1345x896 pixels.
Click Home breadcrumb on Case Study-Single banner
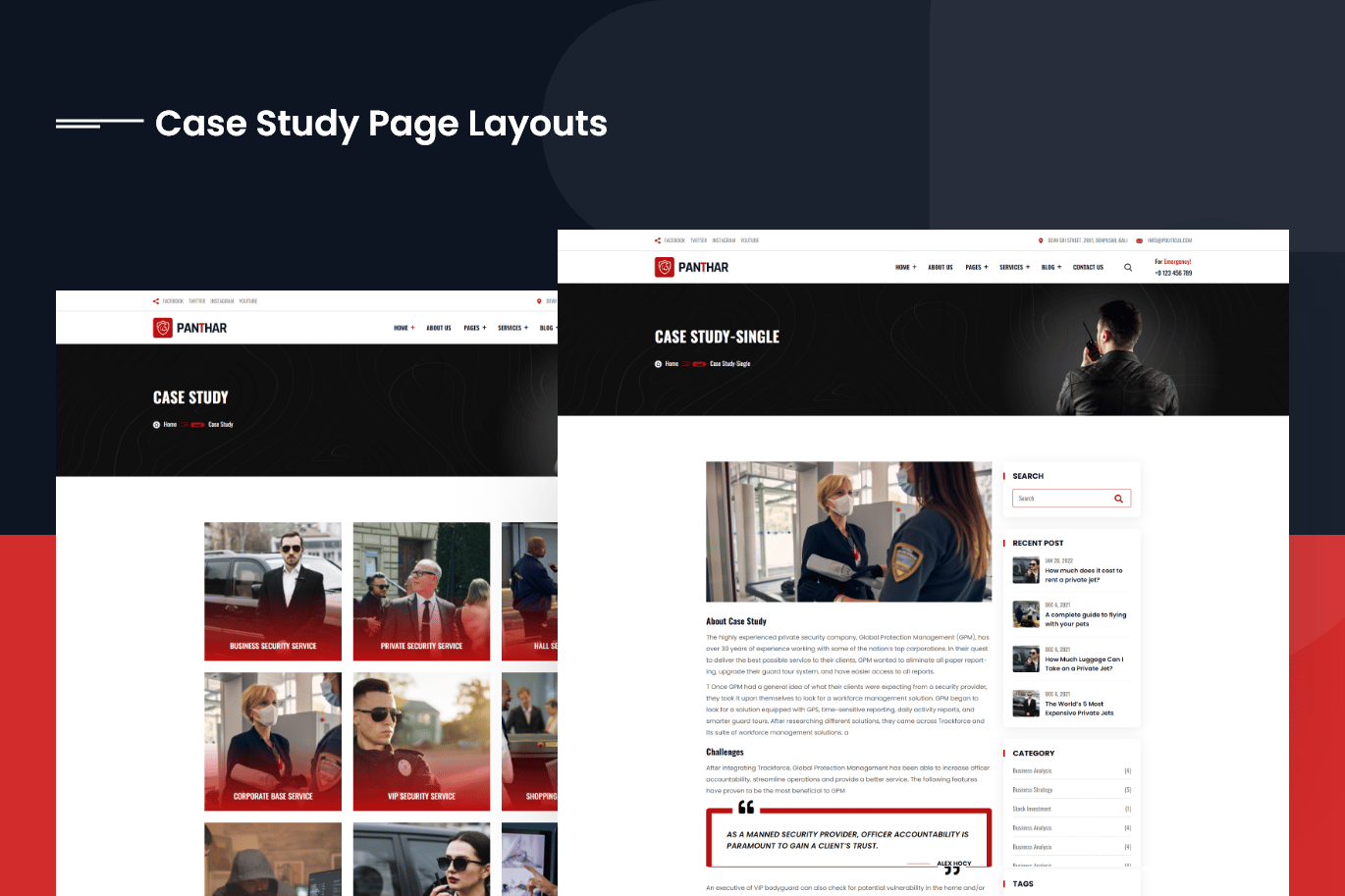coord(672,364)
